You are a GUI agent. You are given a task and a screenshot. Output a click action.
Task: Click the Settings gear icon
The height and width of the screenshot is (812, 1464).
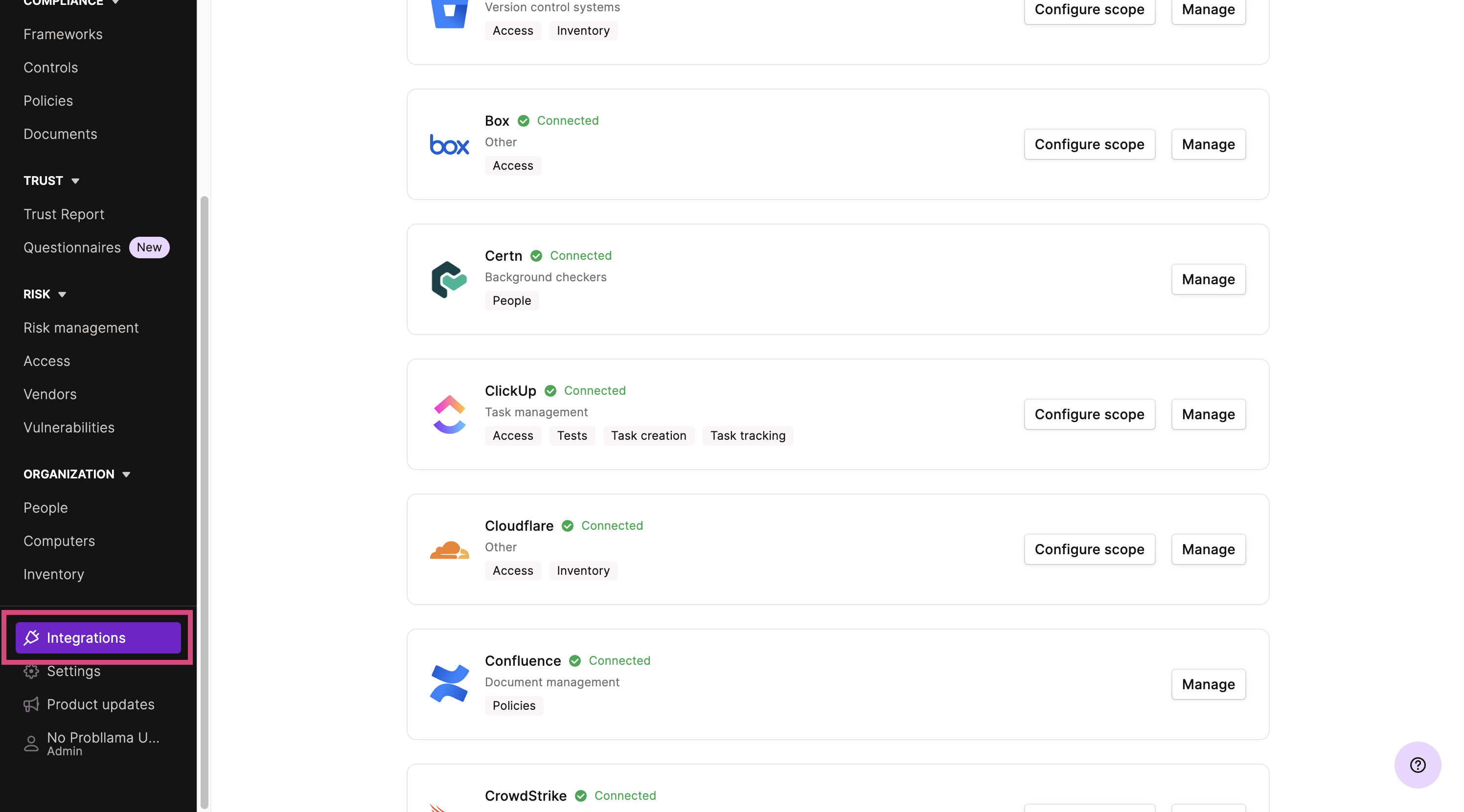tap(31, 671)
